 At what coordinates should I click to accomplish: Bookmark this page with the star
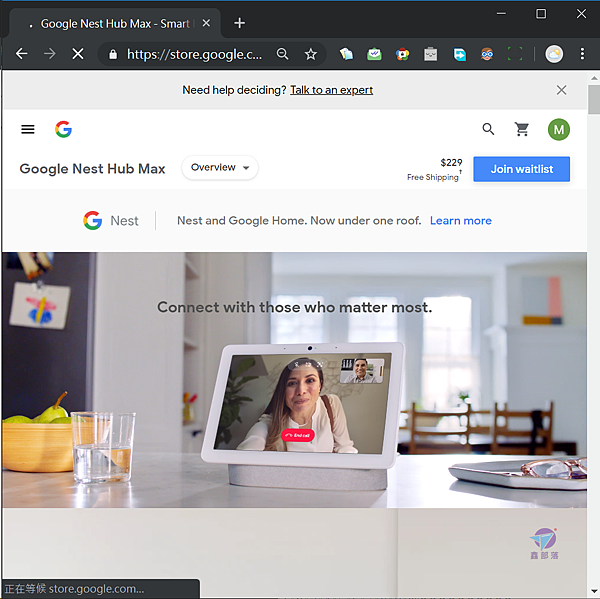click(x=310, y=54)
